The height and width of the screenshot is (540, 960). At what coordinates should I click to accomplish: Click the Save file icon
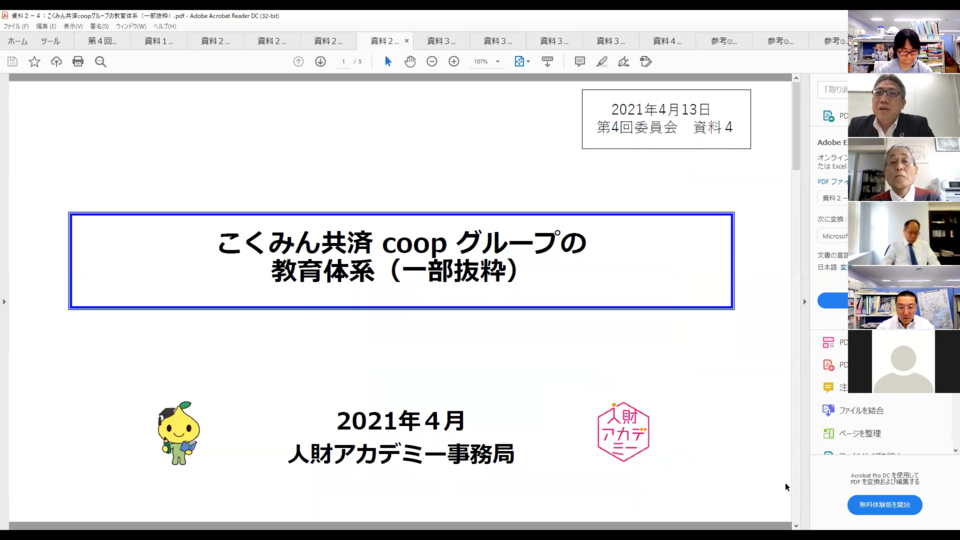(12, 62)
